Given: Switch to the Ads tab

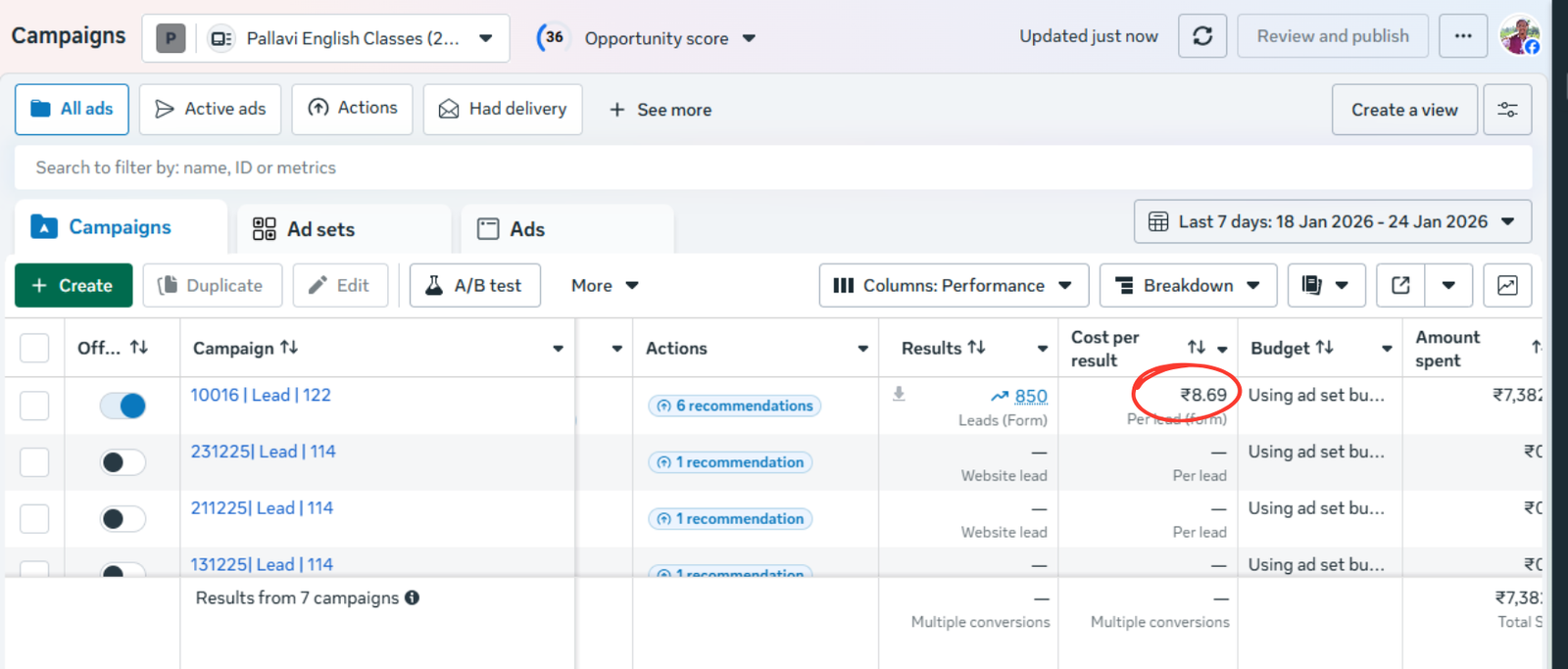Looking at the screenshot, I should click(x=566, y=229).
